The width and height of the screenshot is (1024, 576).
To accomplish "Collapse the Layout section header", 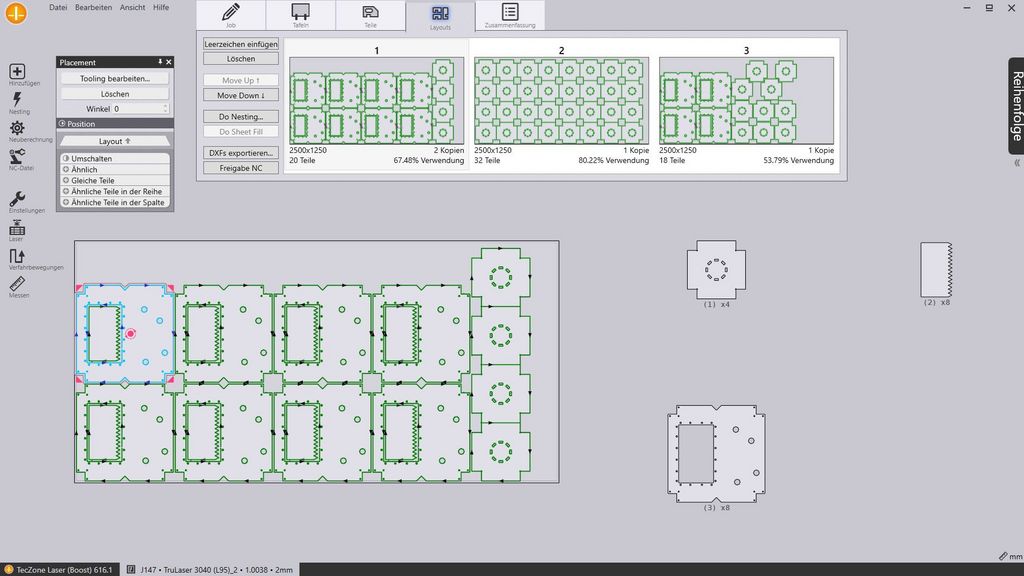I will [113, 142].
